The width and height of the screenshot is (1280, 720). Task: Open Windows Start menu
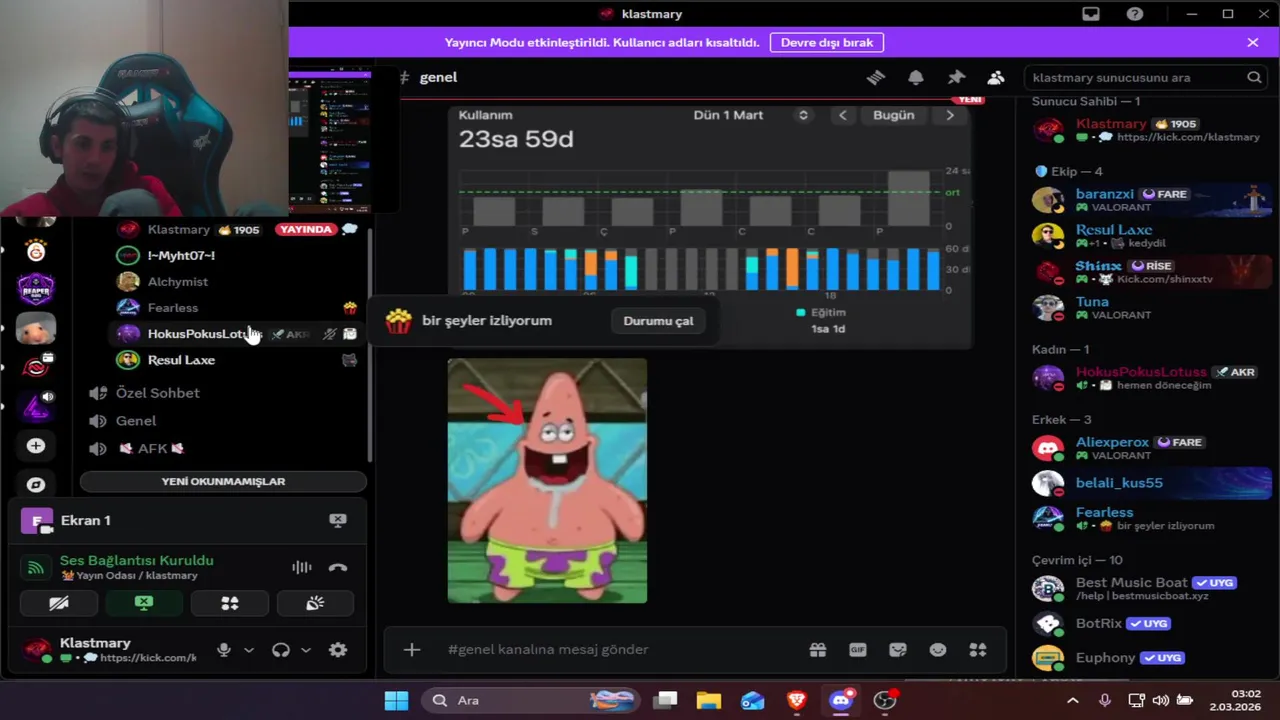[x=397, y=700]
